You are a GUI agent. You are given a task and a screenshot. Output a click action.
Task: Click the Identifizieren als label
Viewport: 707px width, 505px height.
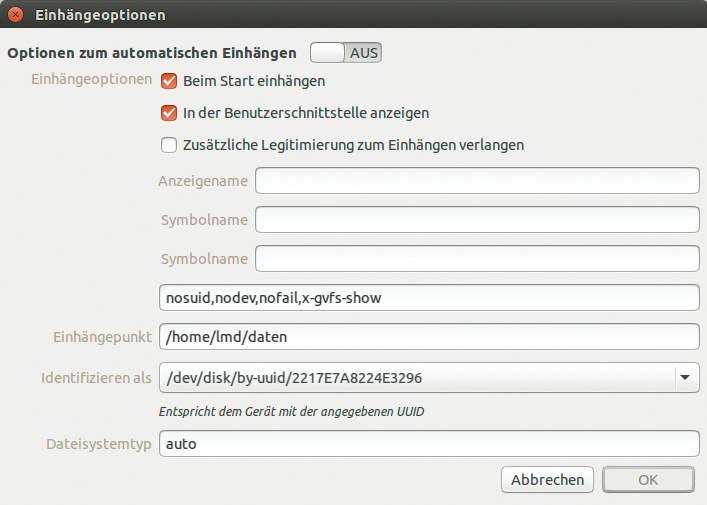(x=96, y=377)
